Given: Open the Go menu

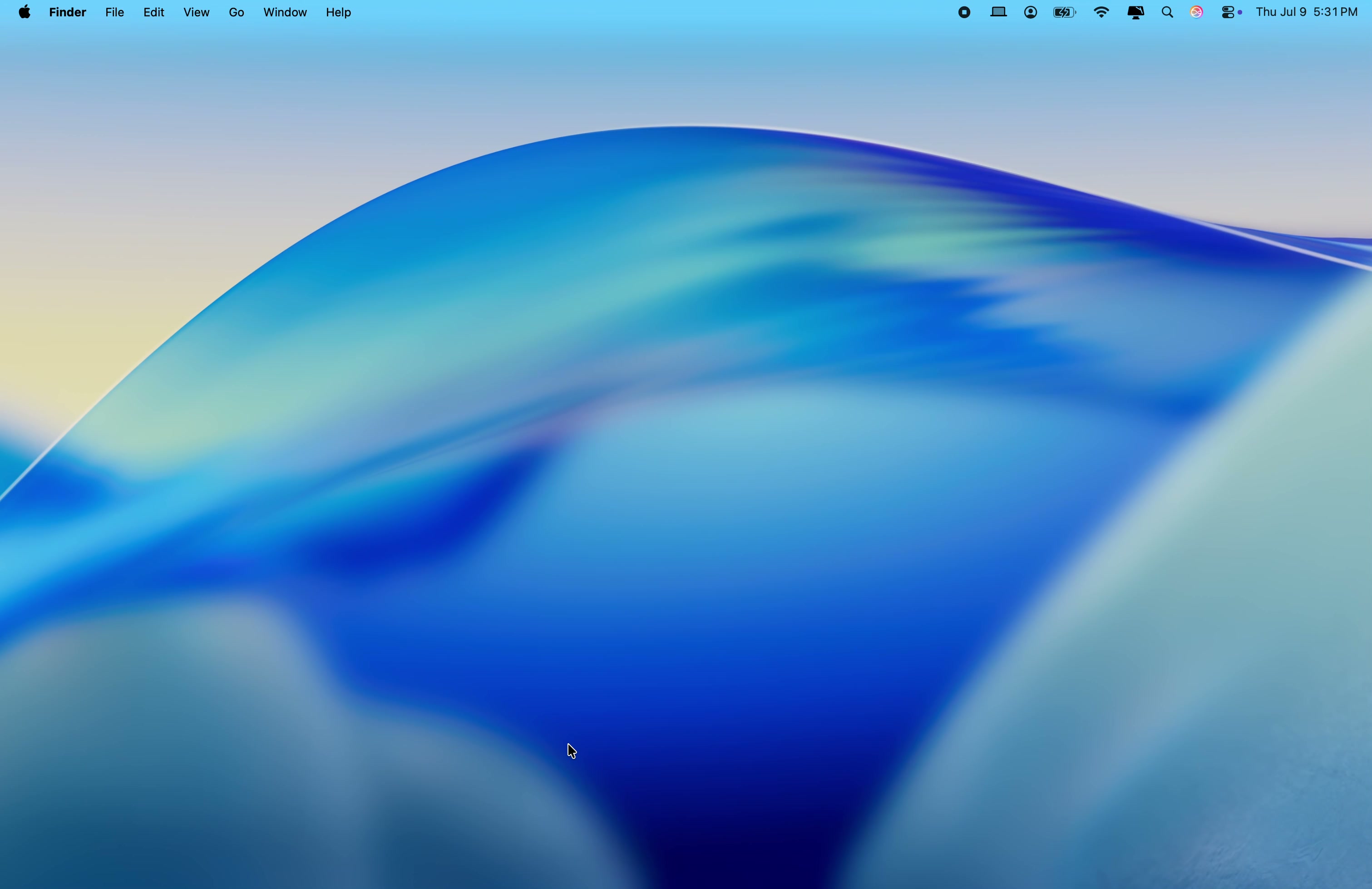Looking at the screenshot, I should (x=237, y=12).
